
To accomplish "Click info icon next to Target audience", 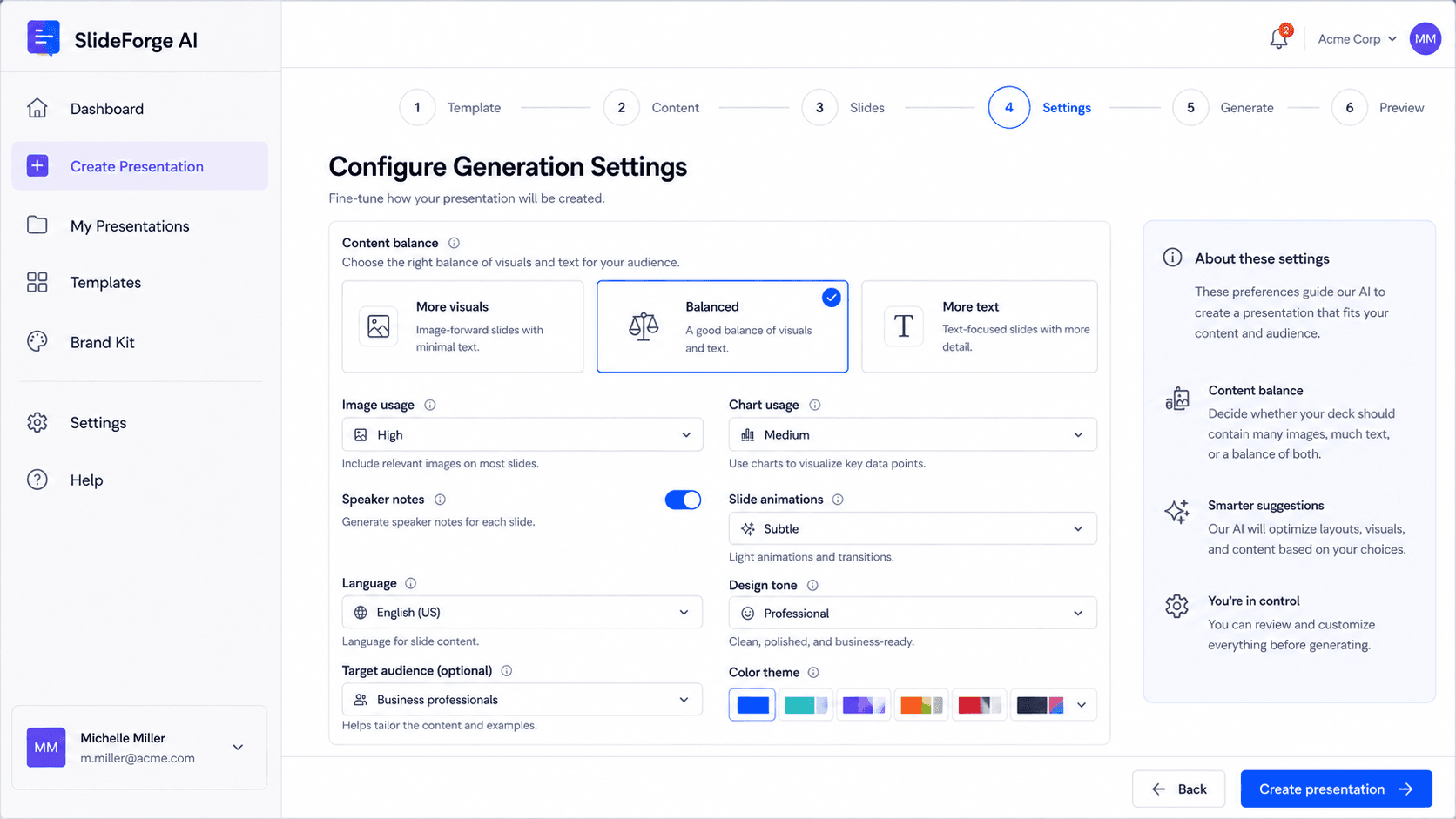I will point(507,671).
